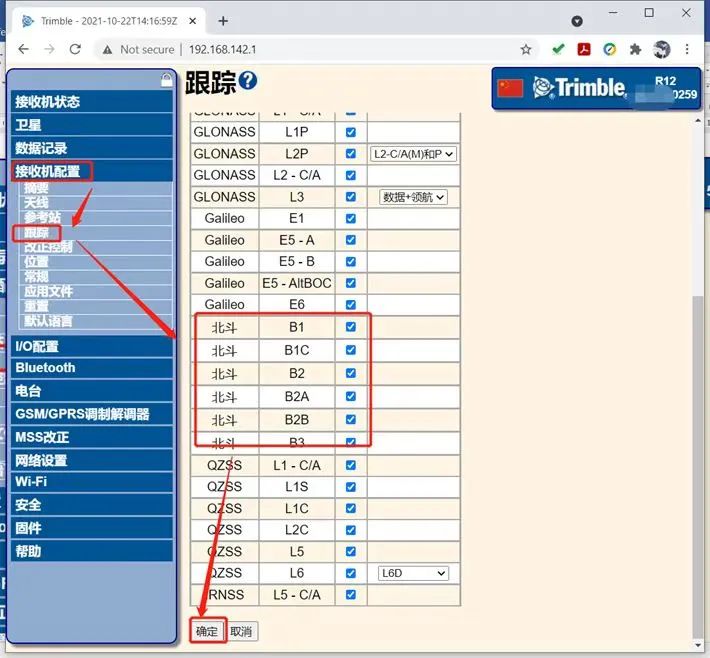Open the red PDF extension icon
This screenshot has width=710, height=658.
coord(584,49)
